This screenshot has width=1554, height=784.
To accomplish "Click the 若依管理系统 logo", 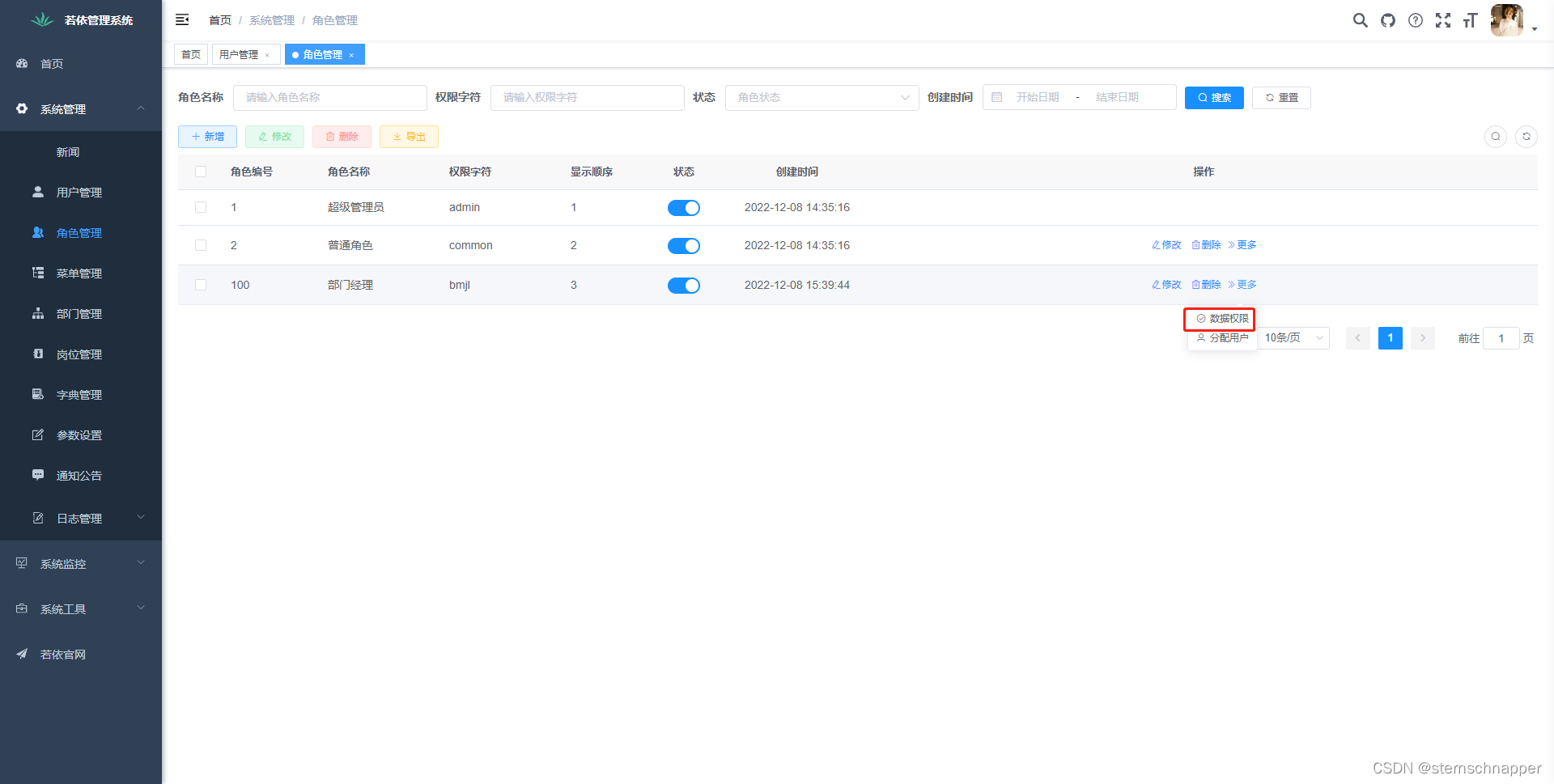I will (81, 19).
